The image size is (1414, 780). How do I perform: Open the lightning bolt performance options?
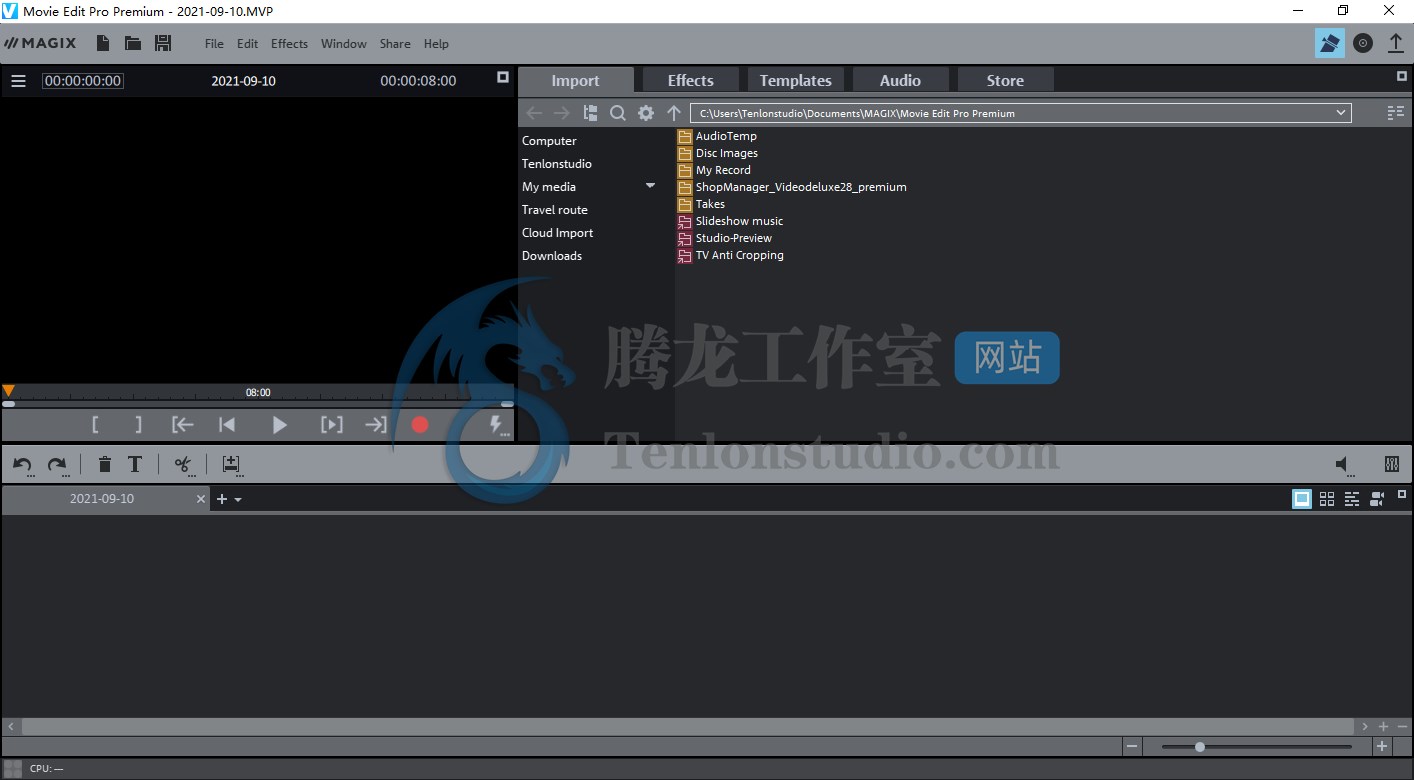(x=496, y=426)
